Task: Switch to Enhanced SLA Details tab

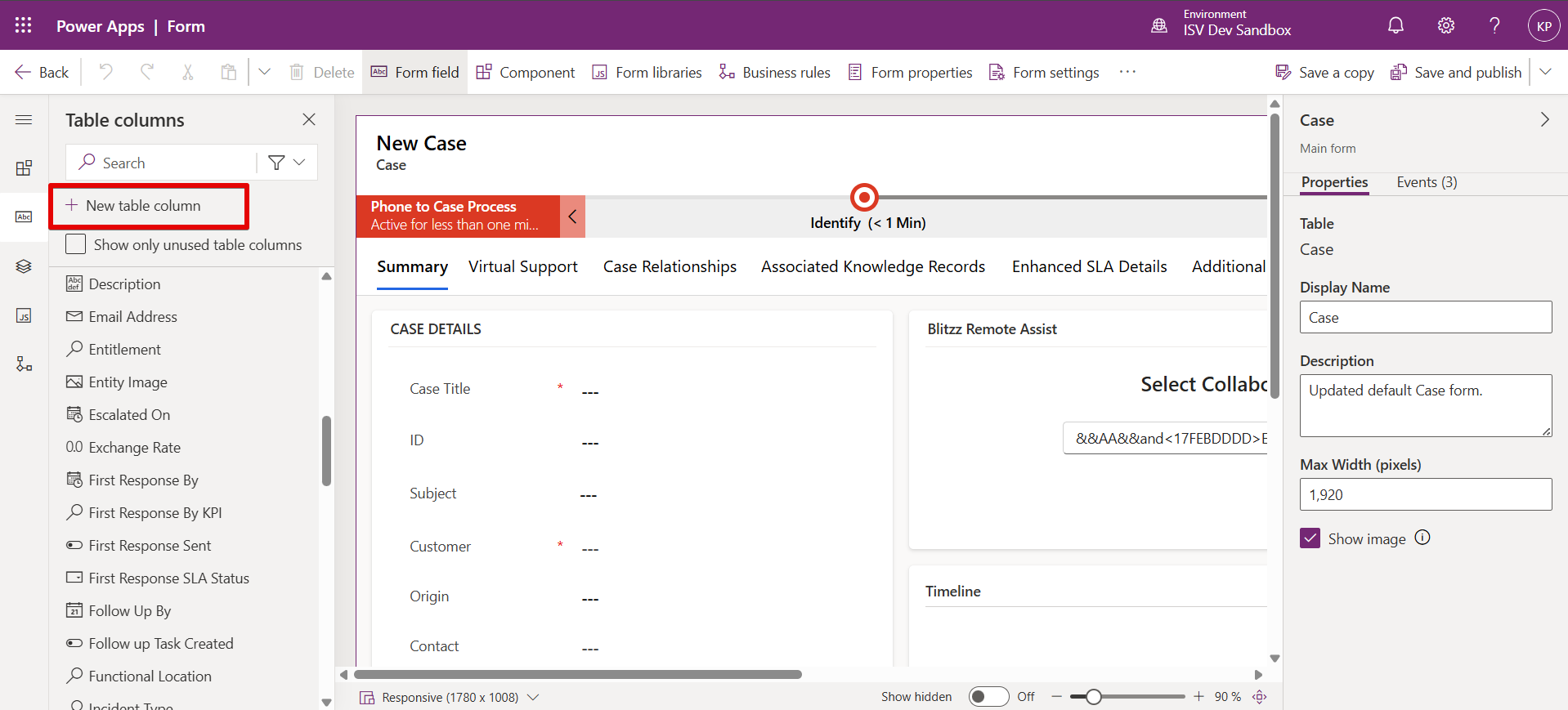Action: click(1089, 267)
